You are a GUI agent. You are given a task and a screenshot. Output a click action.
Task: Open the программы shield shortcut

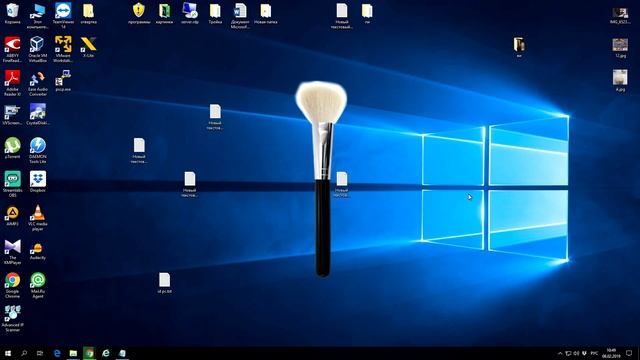pyautogui.click(x=139, y=13)
